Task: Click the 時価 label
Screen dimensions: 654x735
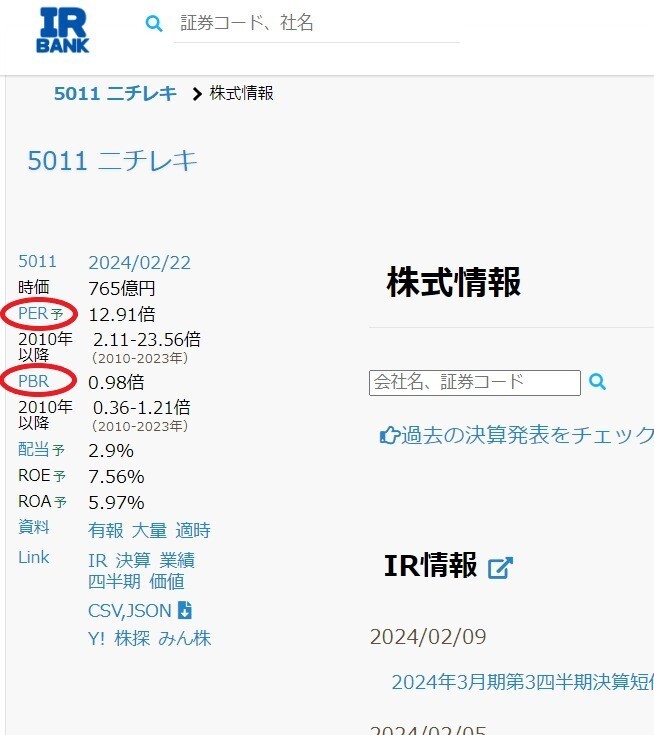Action: [x=33, y=287]
